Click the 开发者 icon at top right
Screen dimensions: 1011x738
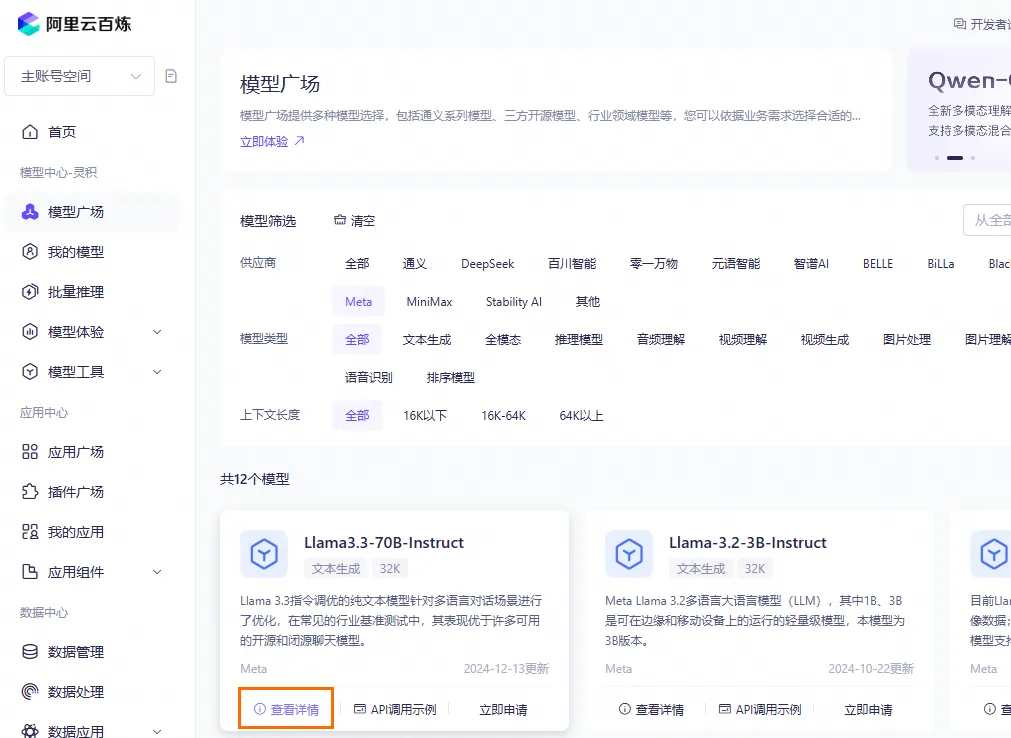(x=960, y=24)
